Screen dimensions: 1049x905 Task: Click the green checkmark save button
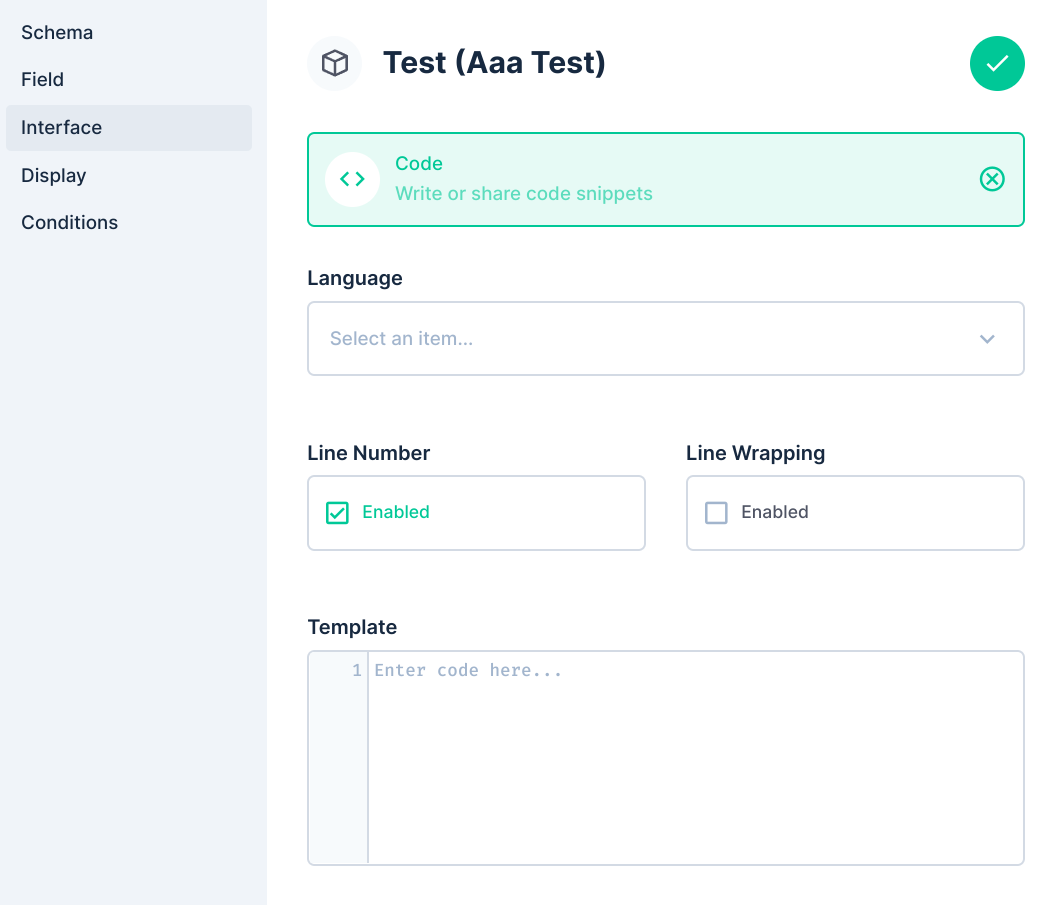997,64
